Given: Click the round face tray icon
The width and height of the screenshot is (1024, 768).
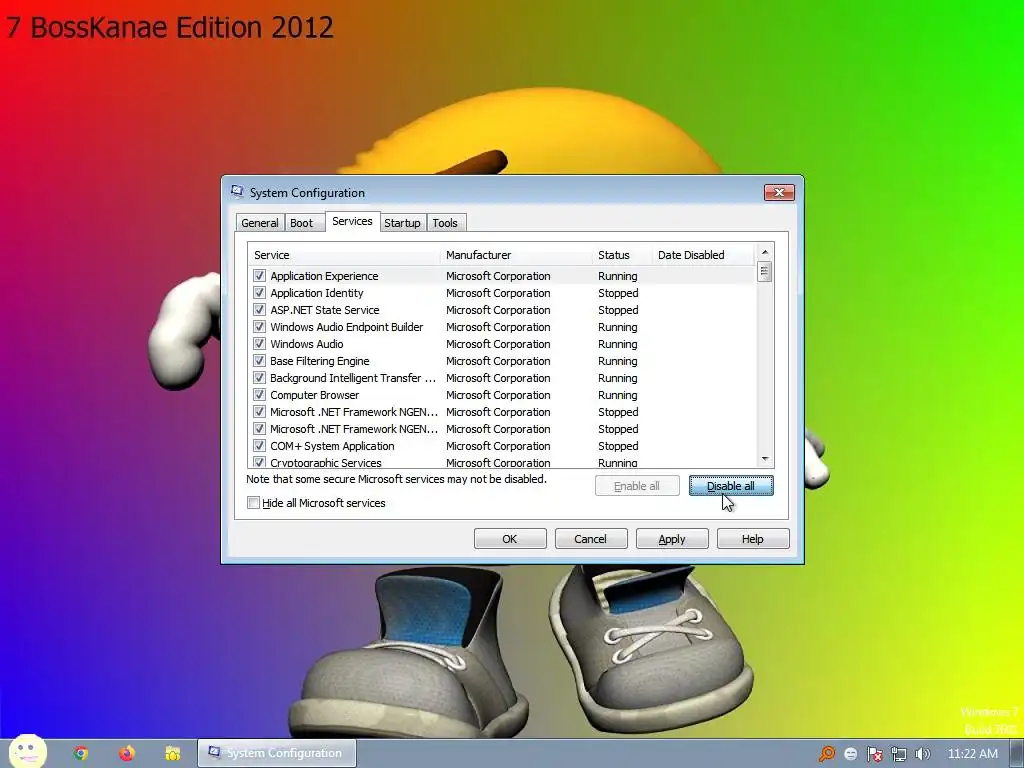Looking at the screenshot, I should [x=850, y=754].
